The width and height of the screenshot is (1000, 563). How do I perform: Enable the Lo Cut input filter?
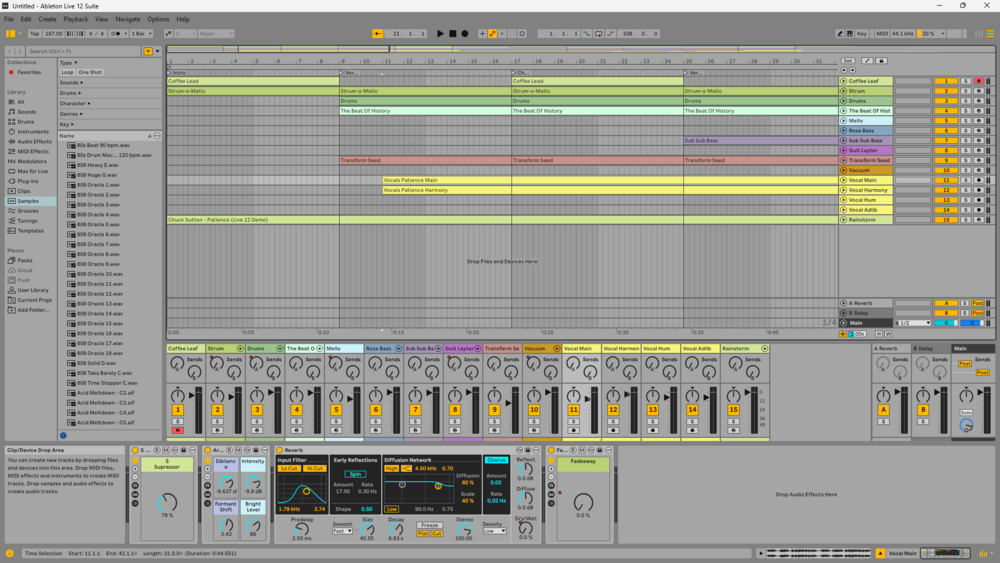pyautogui.click(x=289, y=468)
